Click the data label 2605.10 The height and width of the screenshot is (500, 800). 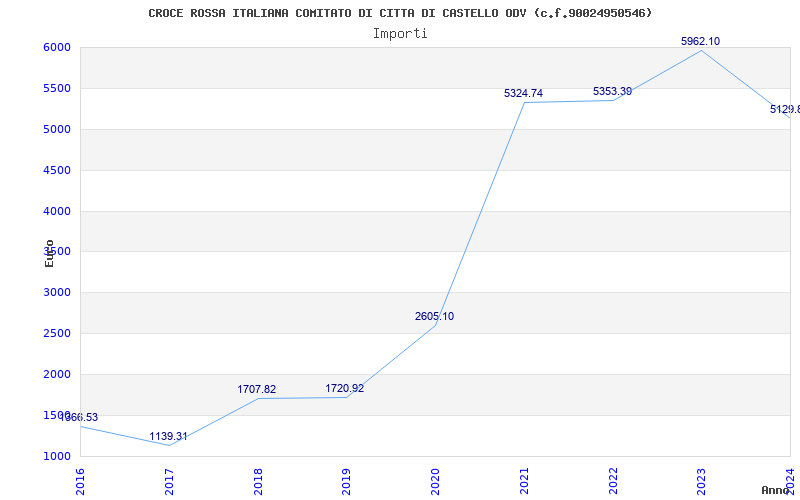434,316
